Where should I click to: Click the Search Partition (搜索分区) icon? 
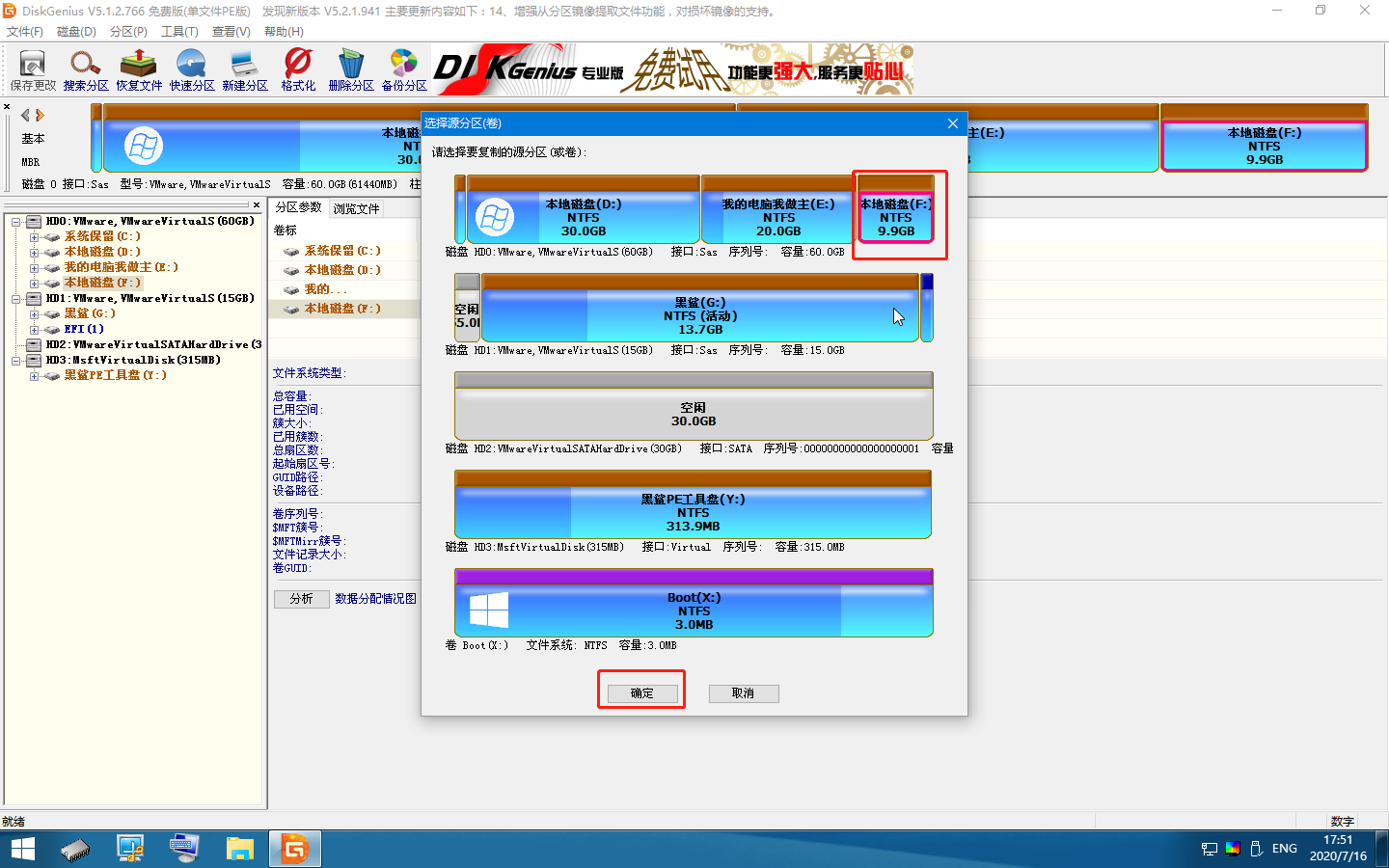[86, 70]
